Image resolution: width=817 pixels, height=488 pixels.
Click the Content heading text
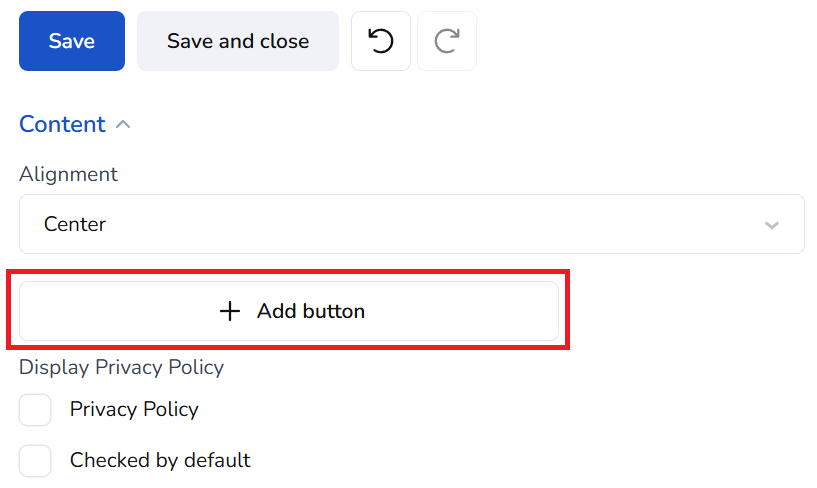click(62, 124)
